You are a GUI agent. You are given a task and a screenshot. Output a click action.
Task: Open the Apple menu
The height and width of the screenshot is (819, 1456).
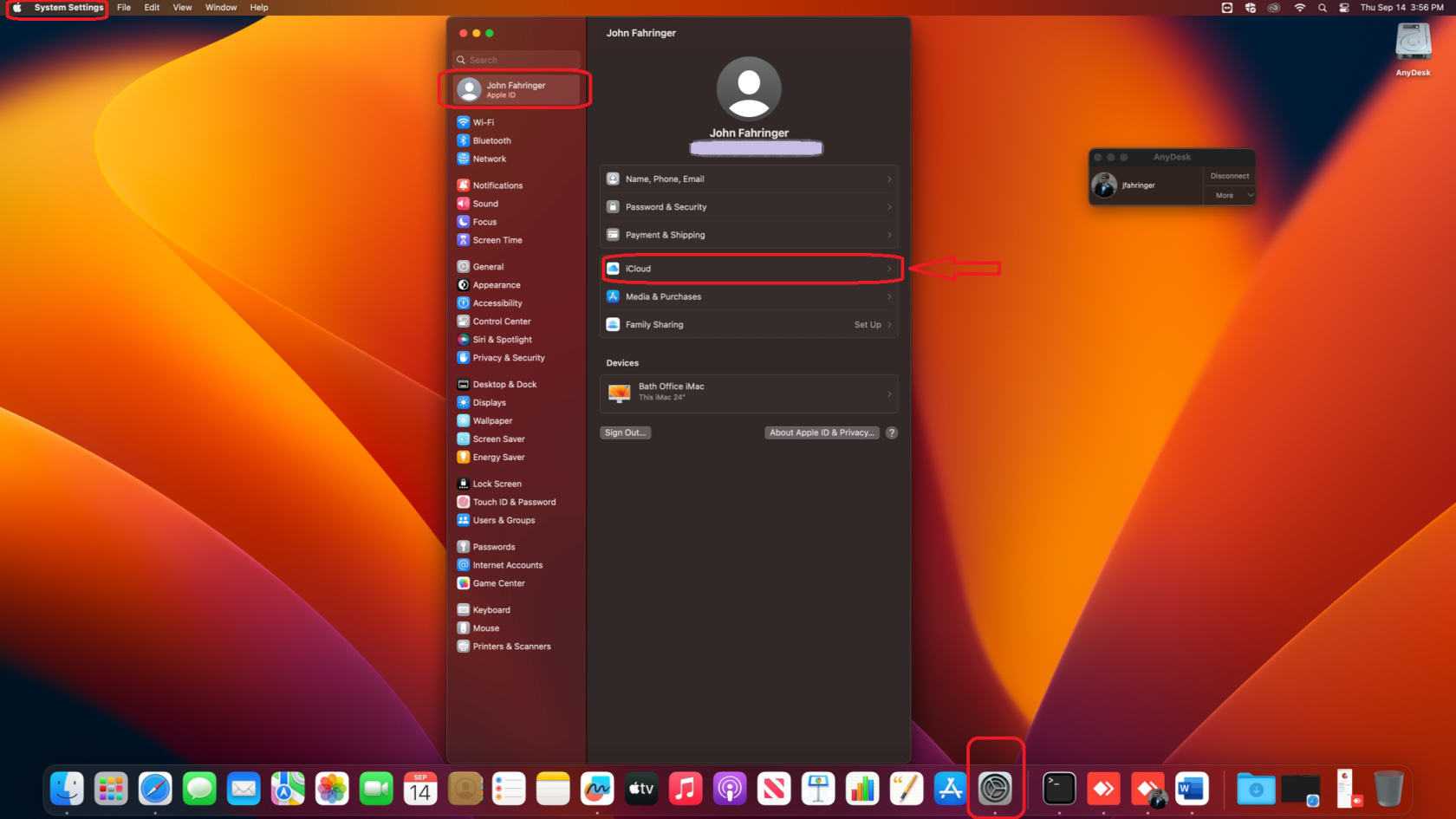(16, 8)
